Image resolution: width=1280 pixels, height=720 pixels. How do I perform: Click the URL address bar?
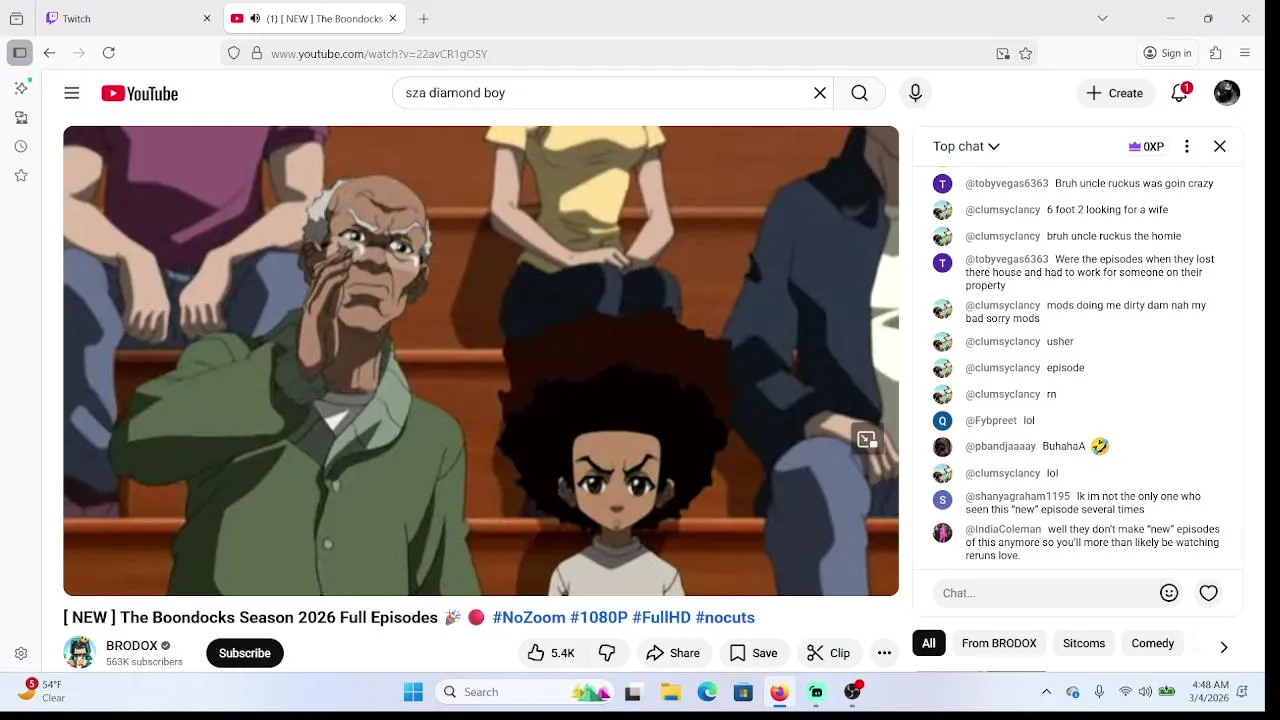coord(630,54)
